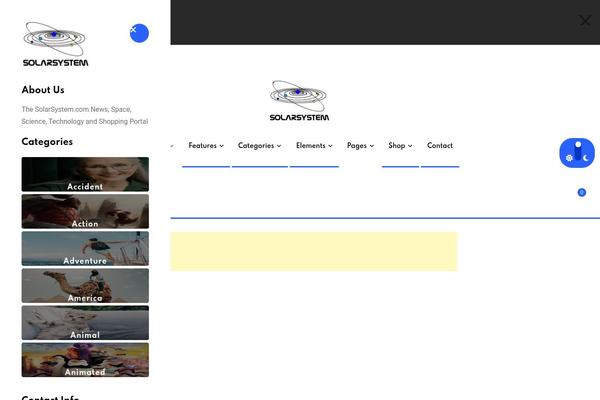Click the About Us heading
This screenshot has width=600, height=400.
[x=43, y=90]
